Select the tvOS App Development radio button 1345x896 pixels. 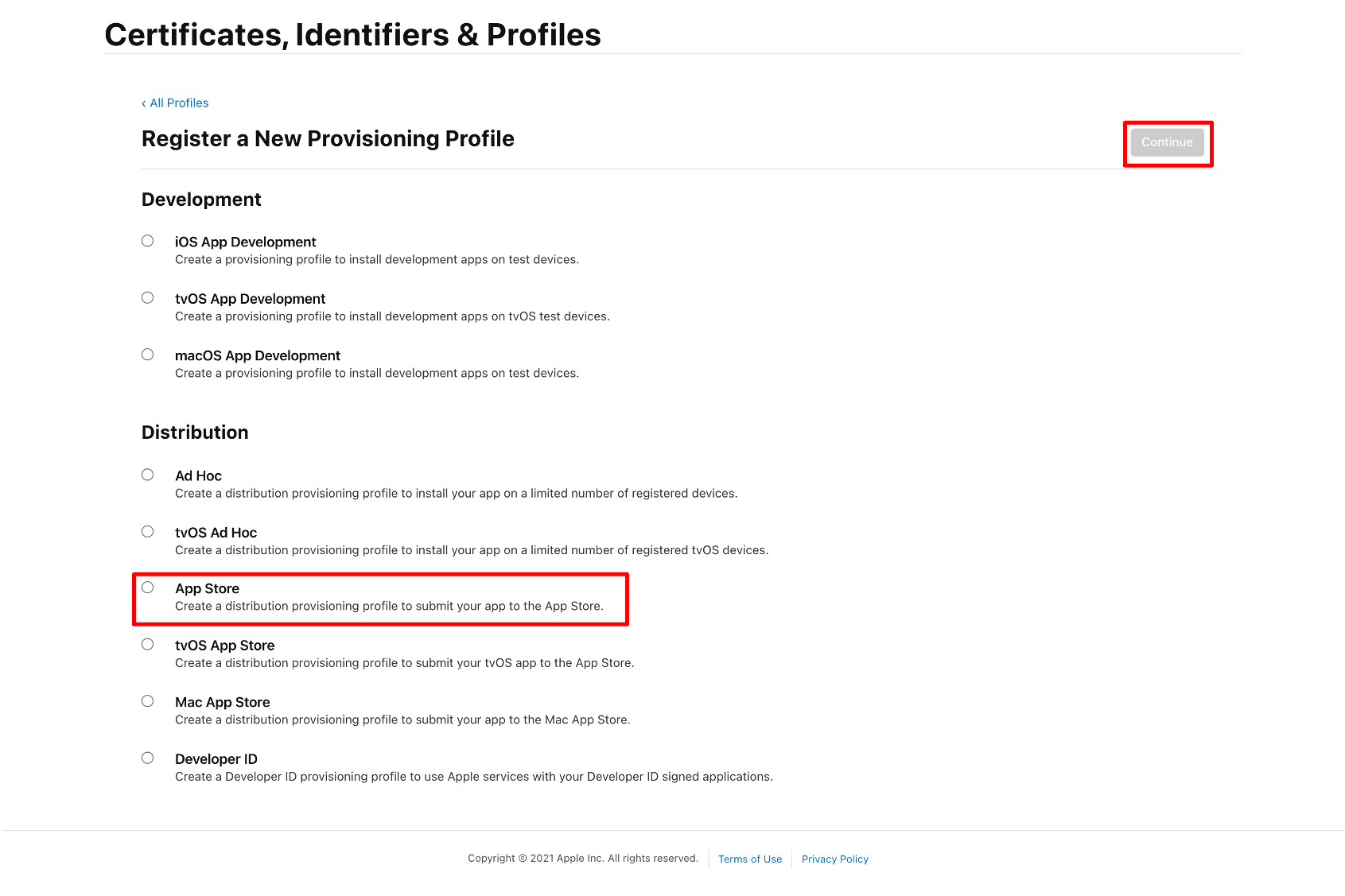[x=148, y=297]
